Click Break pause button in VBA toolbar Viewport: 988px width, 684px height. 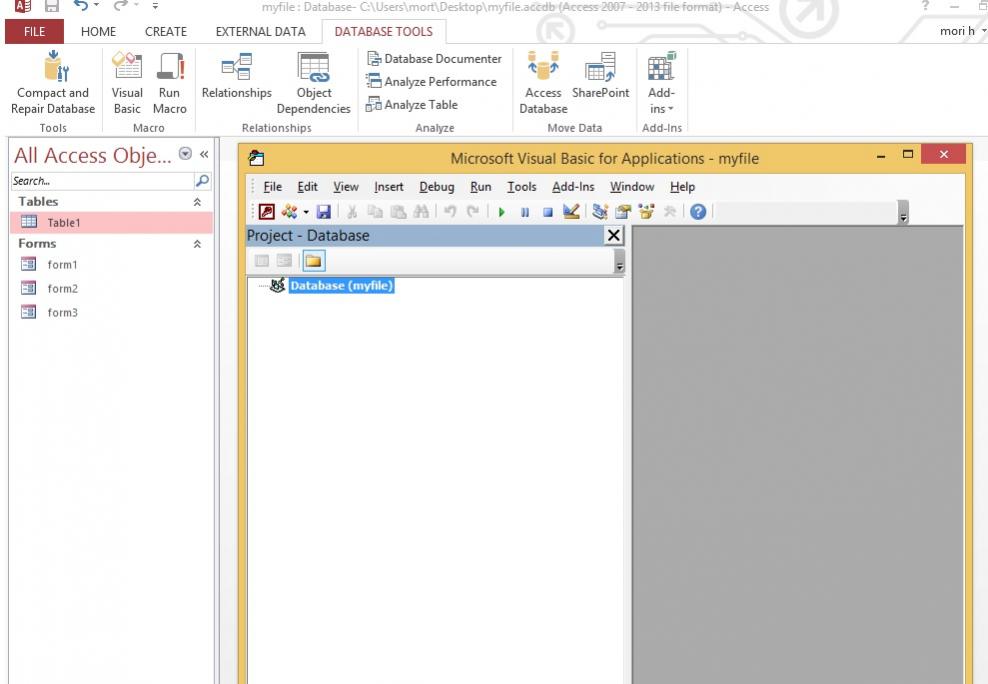(x=525, y=212)
